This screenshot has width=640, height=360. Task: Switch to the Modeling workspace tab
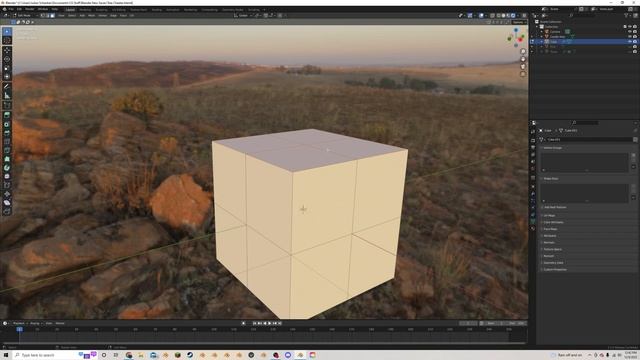[85, 9]
